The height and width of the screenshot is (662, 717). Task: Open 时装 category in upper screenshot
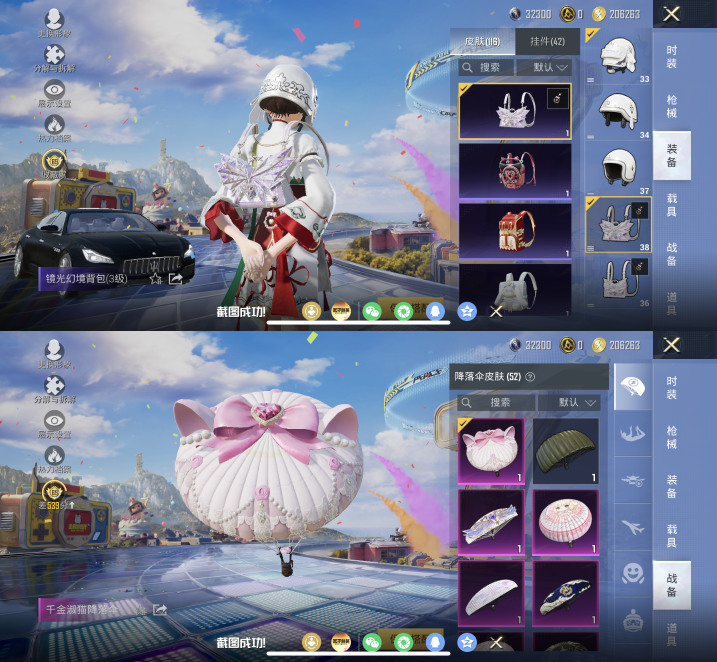click(671, 57)
